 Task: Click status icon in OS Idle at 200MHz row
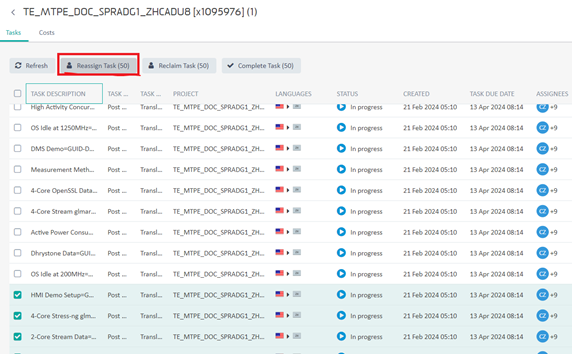coord(341,274)
